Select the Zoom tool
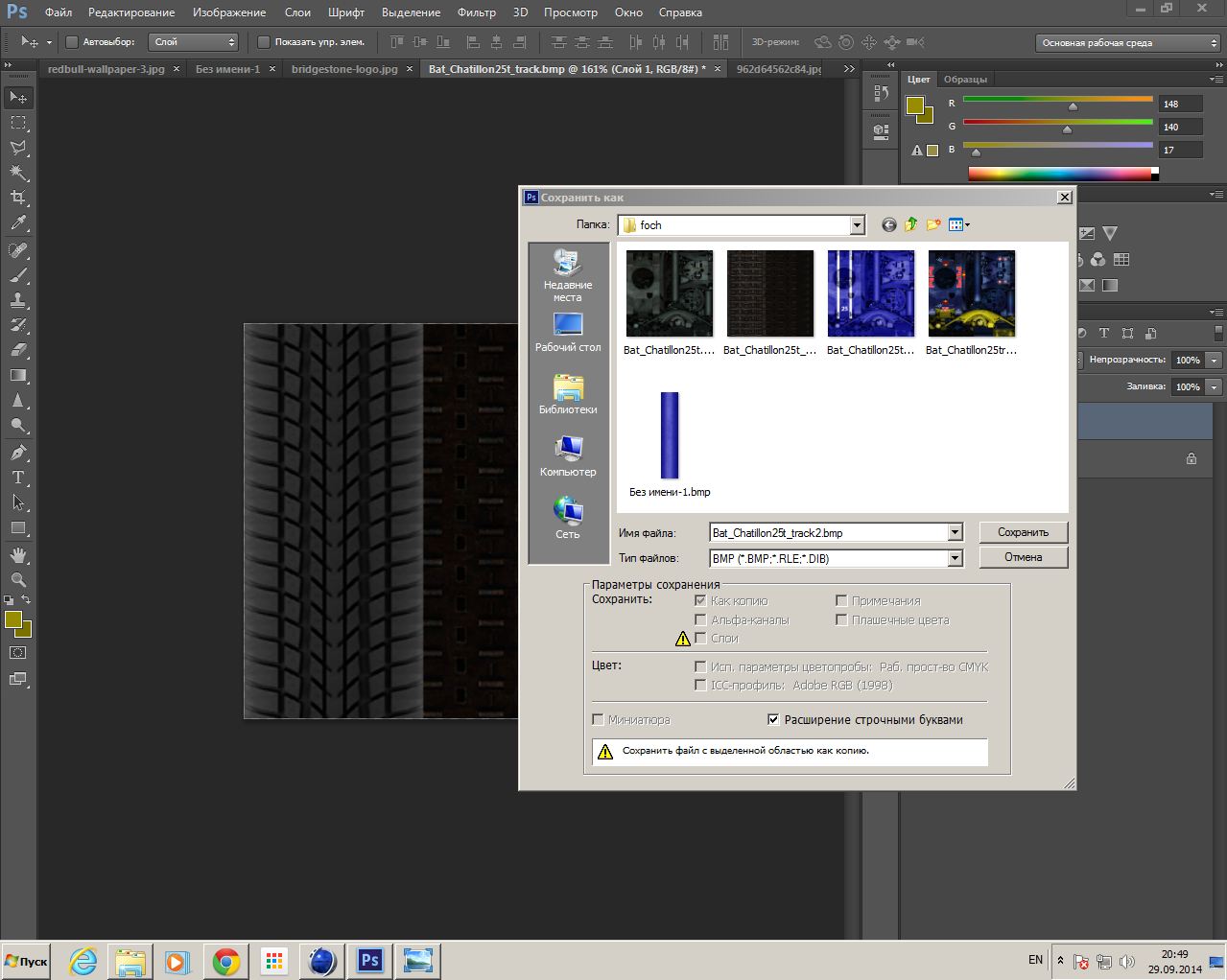This screenshot has height=980, width=1227. [x=18, y=580]
